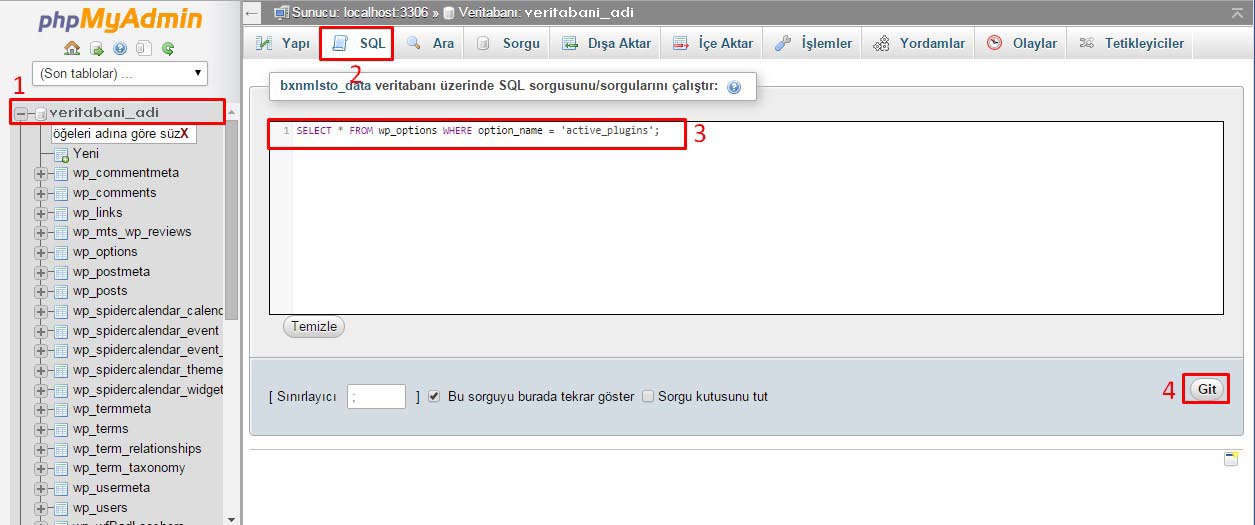This screenshot has height=525, width=1255.
Task: Click the table icon next to wp_comments
Action: (61, 193)
